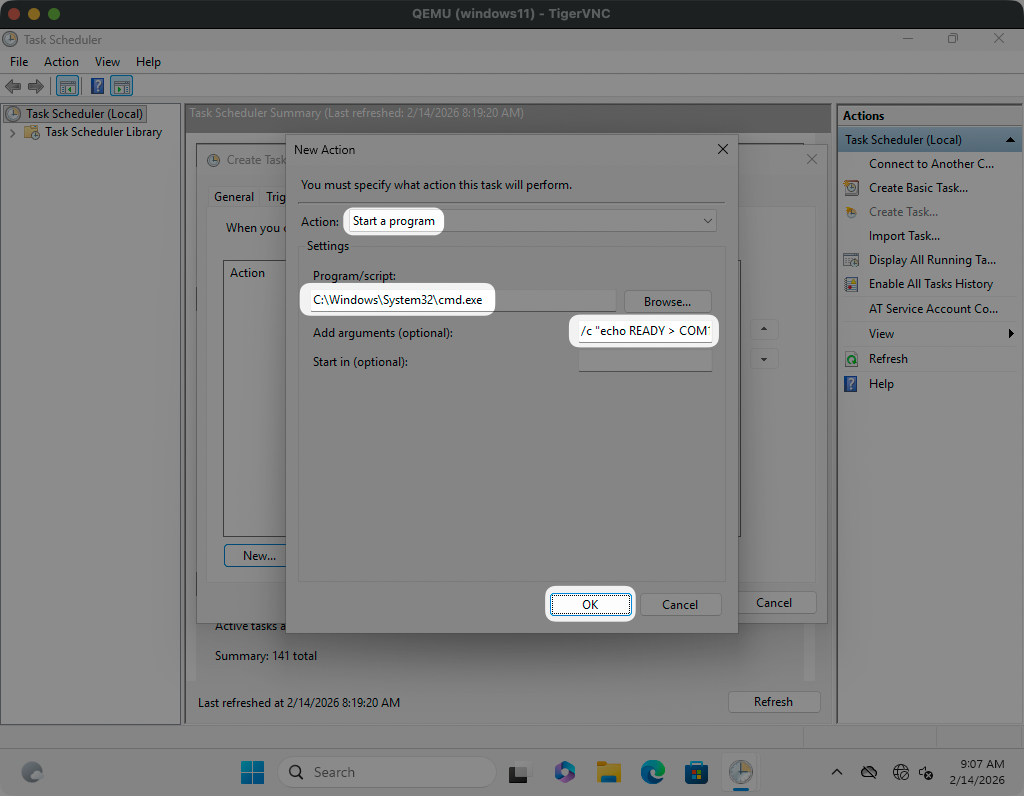The width and height of the screenshot is (1024, 796).
Task: Open File Explorer from taskbar
Action: point(608,772)
